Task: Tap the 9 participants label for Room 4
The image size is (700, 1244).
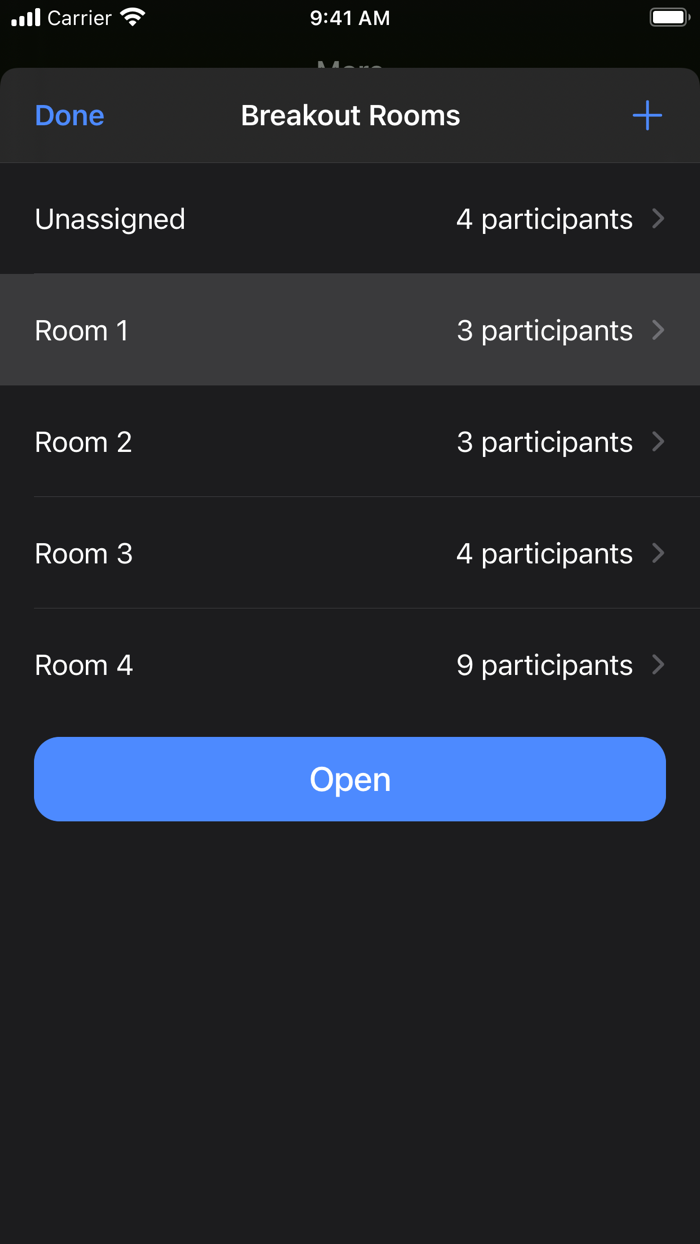Action: click(544, 665)
